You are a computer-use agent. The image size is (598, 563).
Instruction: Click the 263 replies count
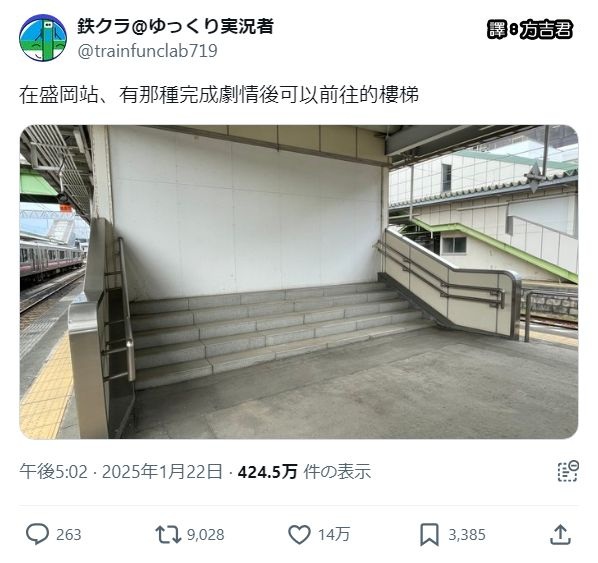[69, 535]
